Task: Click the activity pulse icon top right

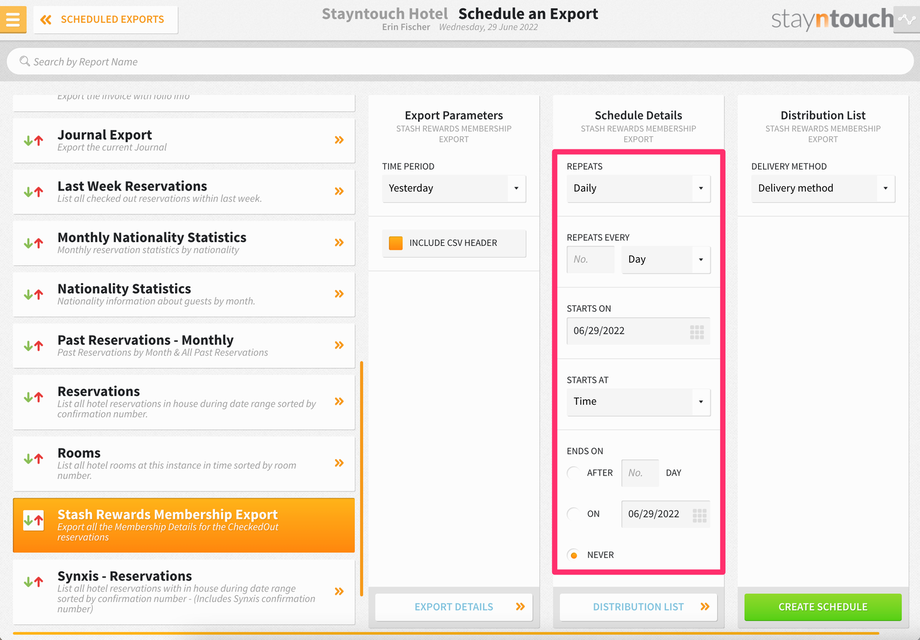Action: (907, 19)
